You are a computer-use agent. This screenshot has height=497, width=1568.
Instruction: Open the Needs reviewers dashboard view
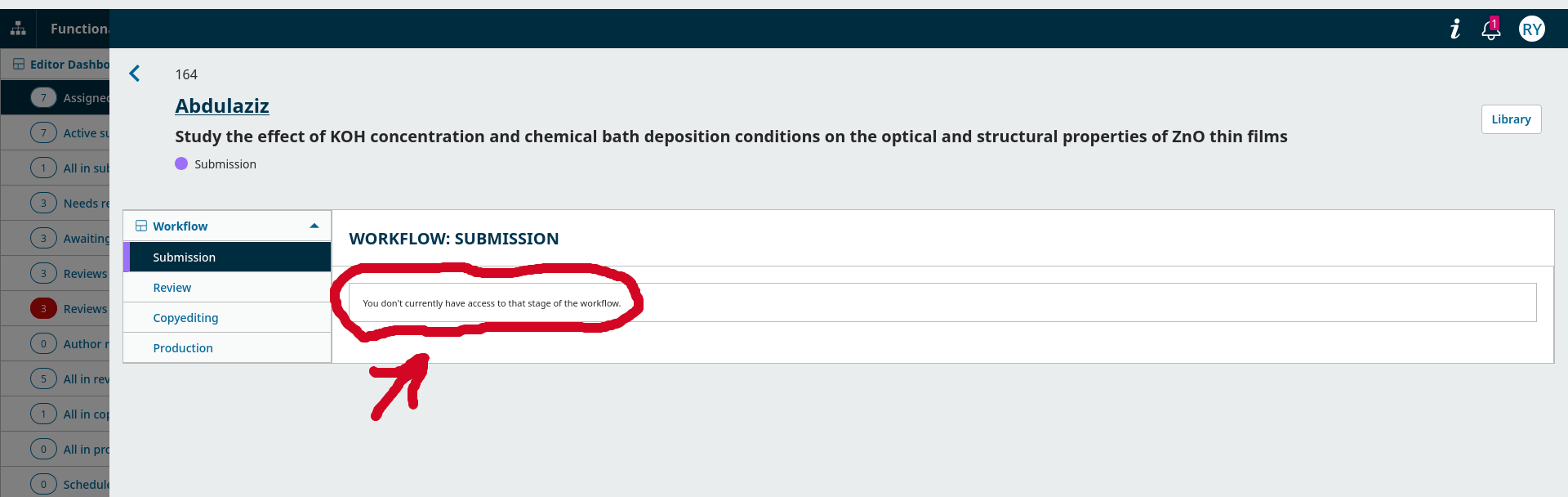coord(86,204)
